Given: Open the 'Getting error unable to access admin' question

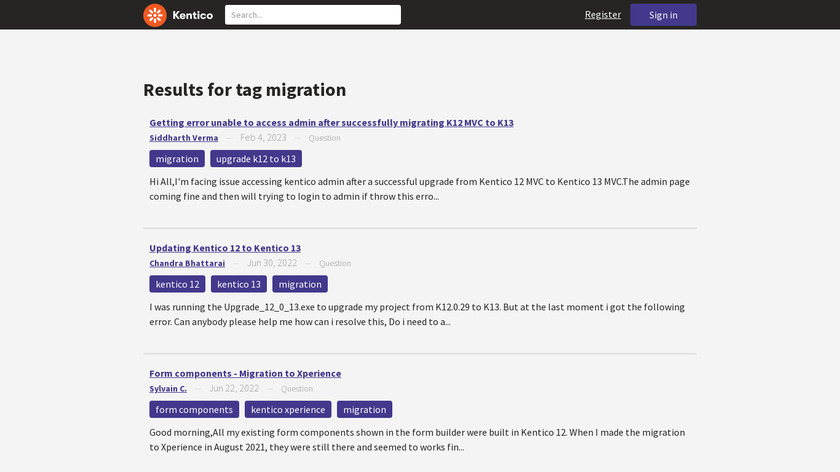Looking at the screenshot, I should tap(331, 123).
